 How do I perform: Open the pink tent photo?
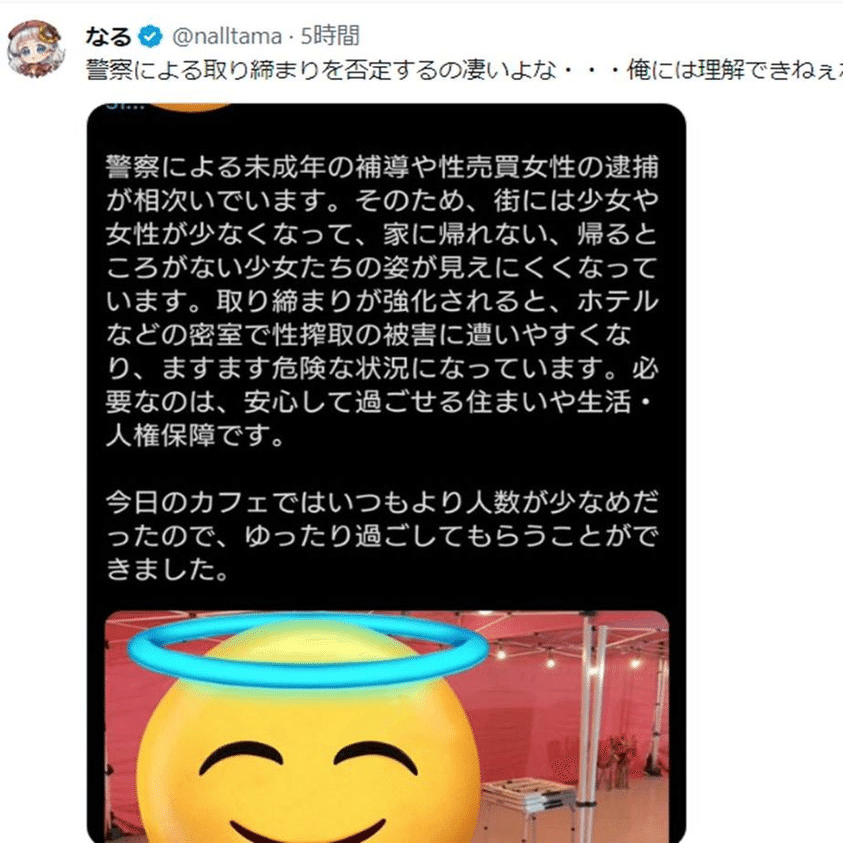pos(387,727)
